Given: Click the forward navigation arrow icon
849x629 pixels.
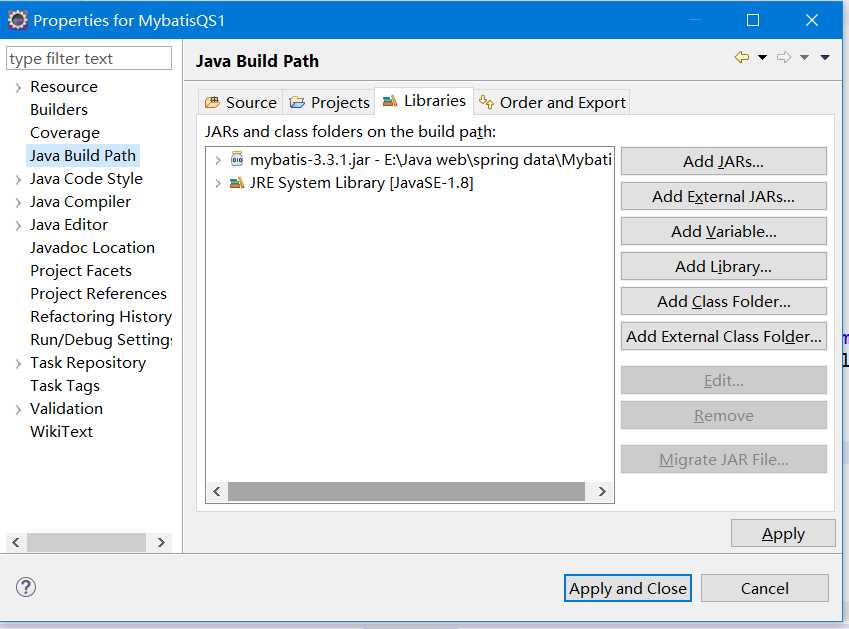Looking at the screenshot, I should [x=783, y=57].
